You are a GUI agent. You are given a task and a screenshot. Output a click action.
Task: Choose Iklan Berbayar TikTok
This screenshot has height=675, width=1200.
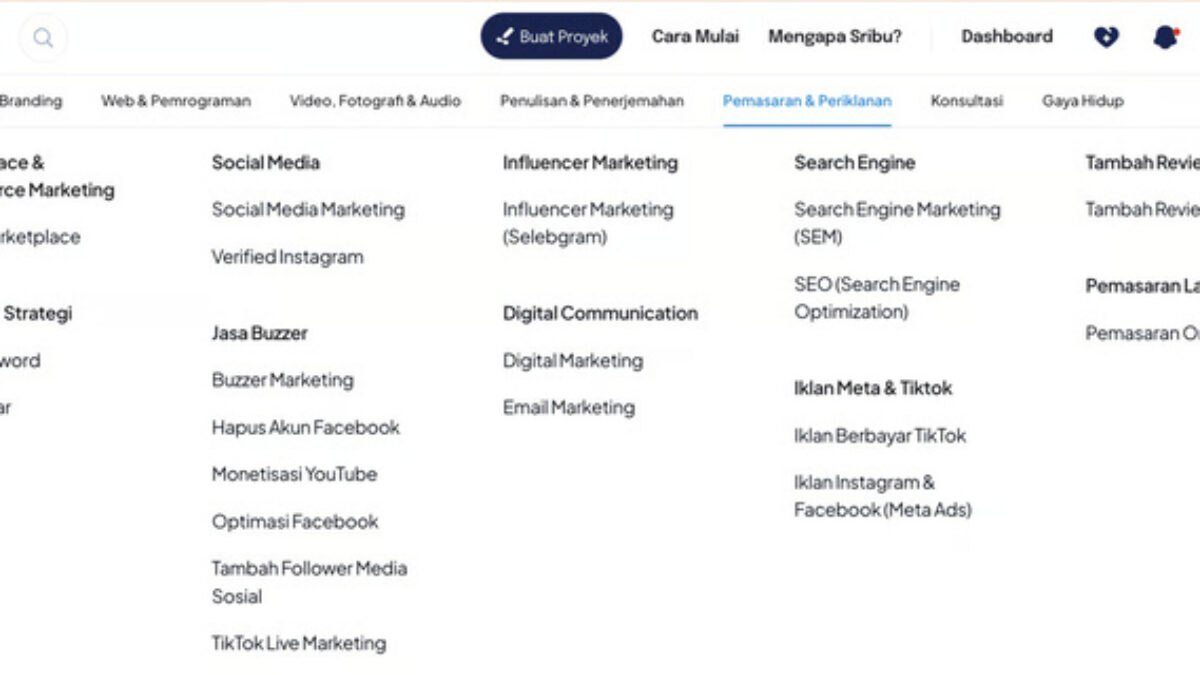click(880, 436)
